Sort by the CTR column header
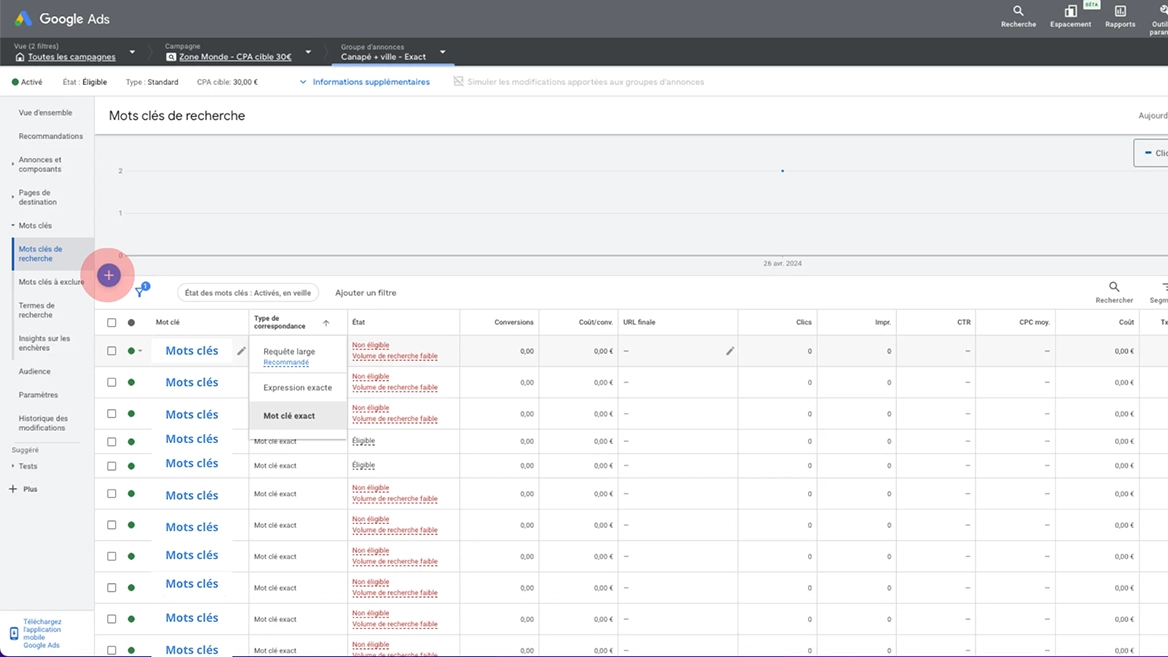The width and height of the screenshot is (1168, 657). 964,323
